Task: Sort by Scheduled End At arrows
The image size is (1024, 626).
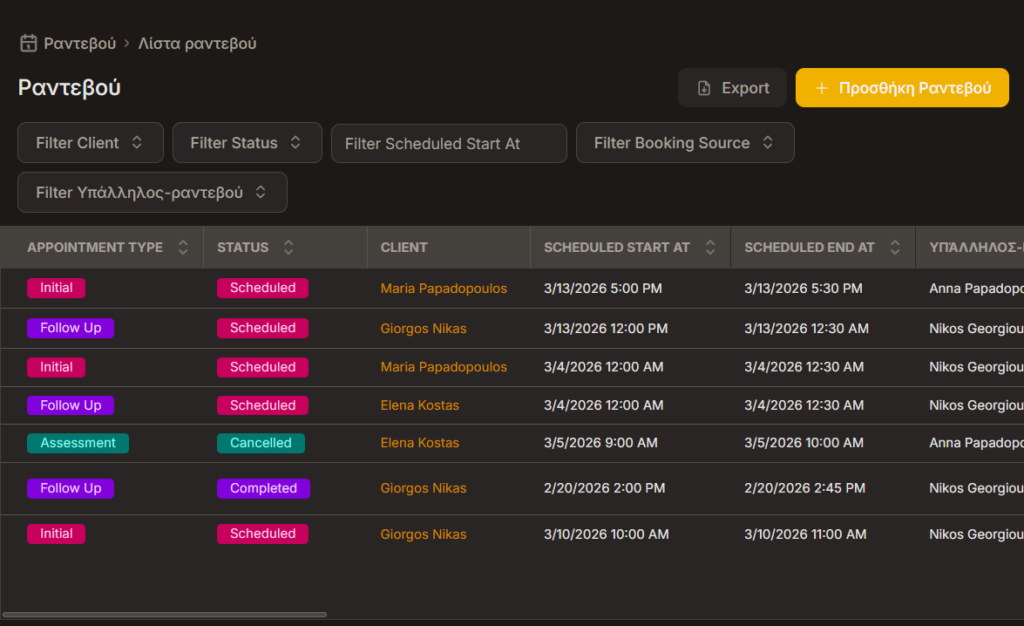Action: [x=895, y=248]
